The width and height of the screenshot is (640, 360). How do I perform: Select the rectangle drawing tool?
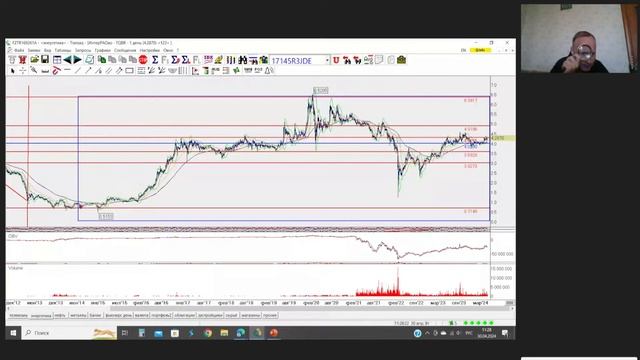coord(129,71)
